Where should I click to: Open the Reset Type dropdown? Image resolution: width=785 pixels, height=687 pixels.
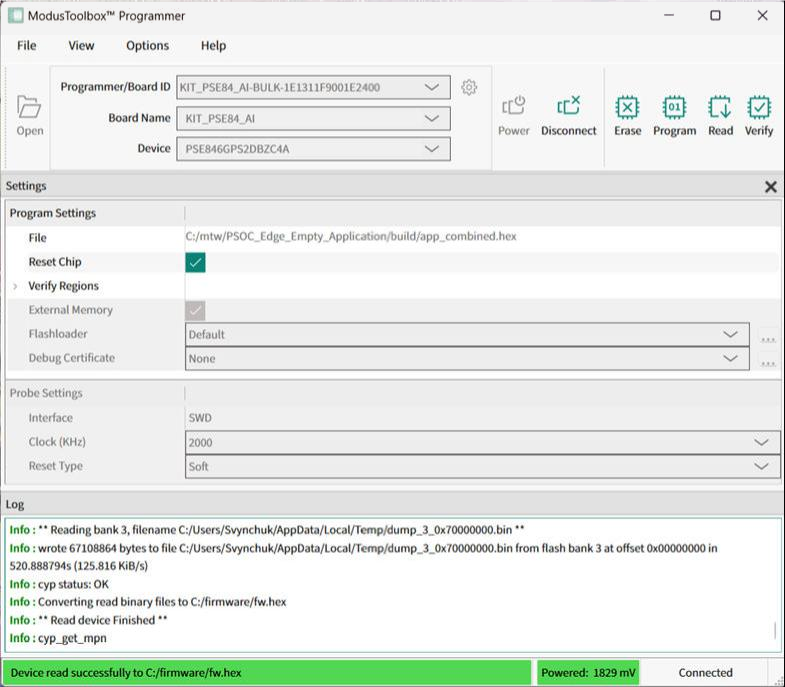[x=483, y=467]
